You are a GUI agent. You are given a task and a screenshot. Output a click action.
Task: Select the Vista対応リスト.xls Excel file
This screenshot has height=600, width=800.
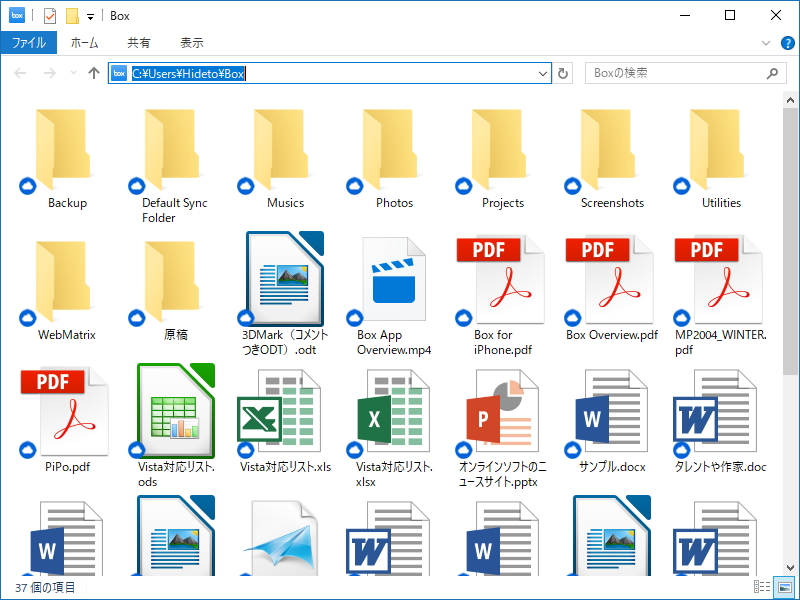pos(285,421)
